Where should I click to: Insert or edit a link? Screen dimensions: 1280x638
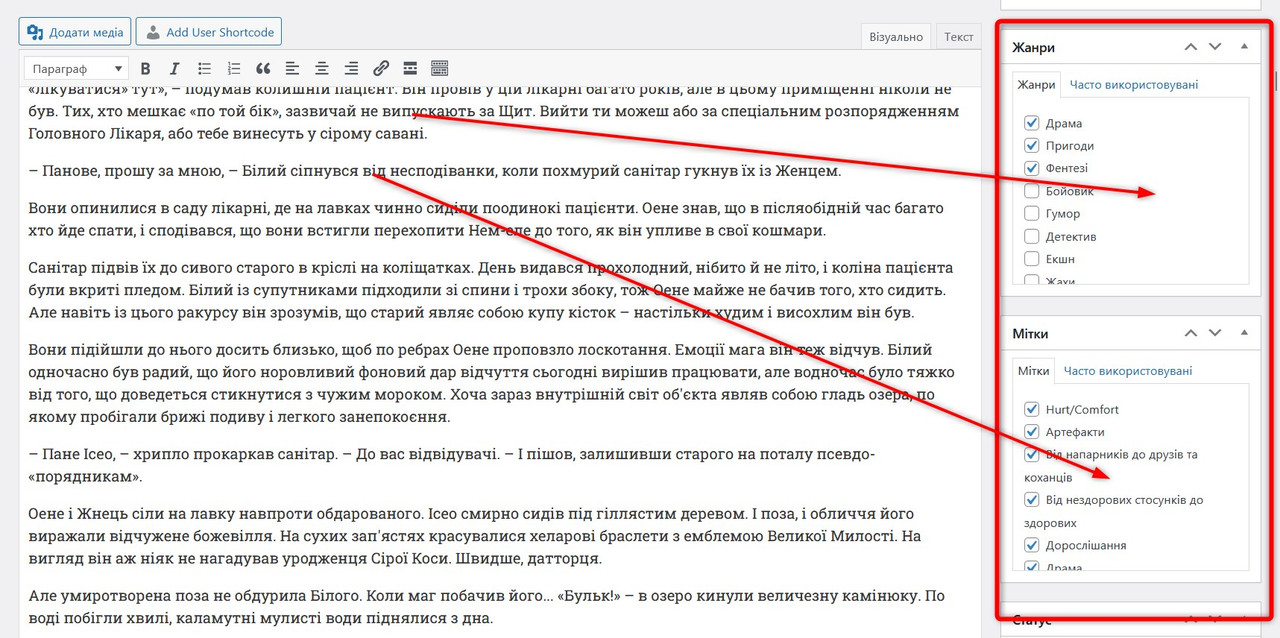[x=381, y=69]
